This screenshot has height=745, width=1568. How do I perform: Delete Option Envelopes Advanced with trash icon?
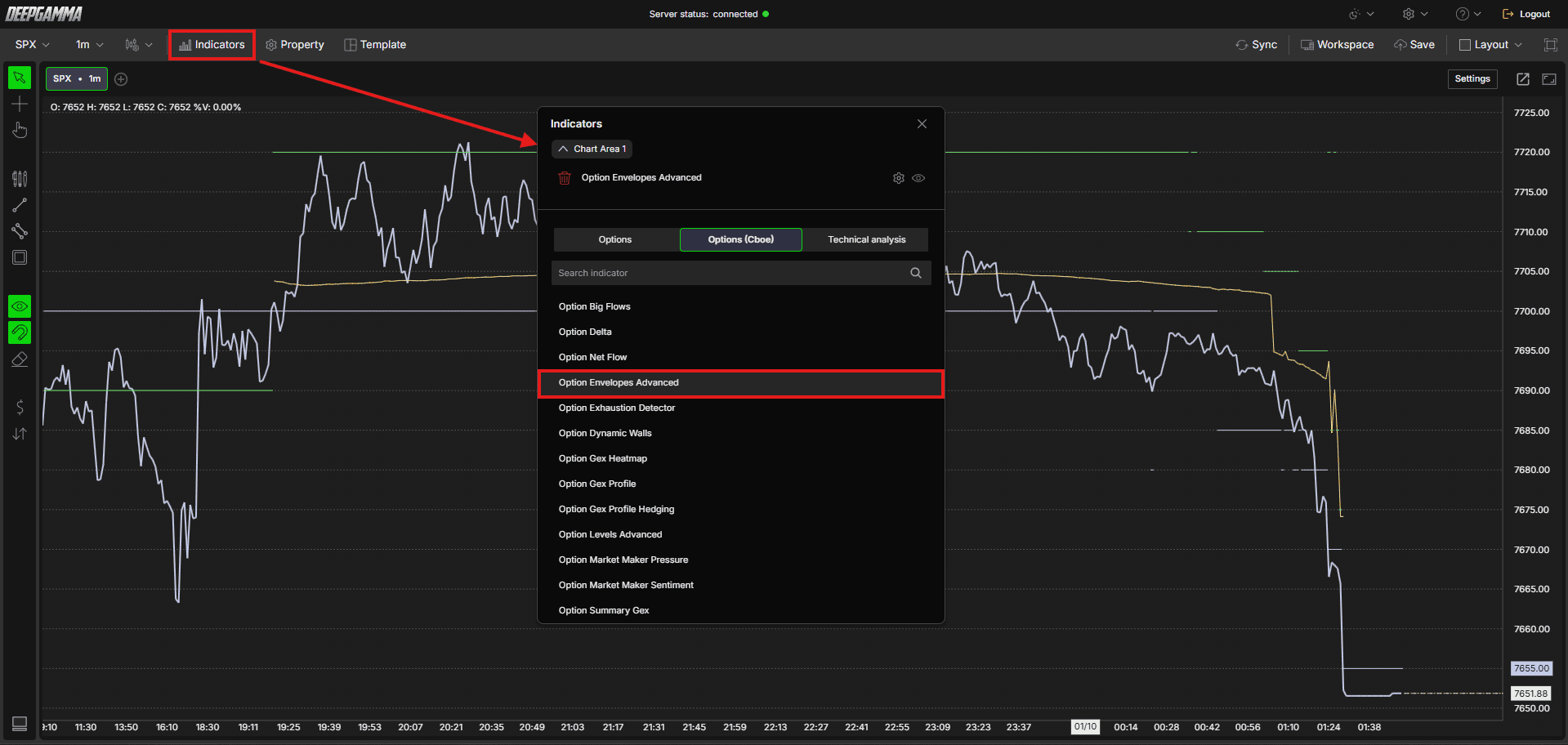tap(564, 177)
